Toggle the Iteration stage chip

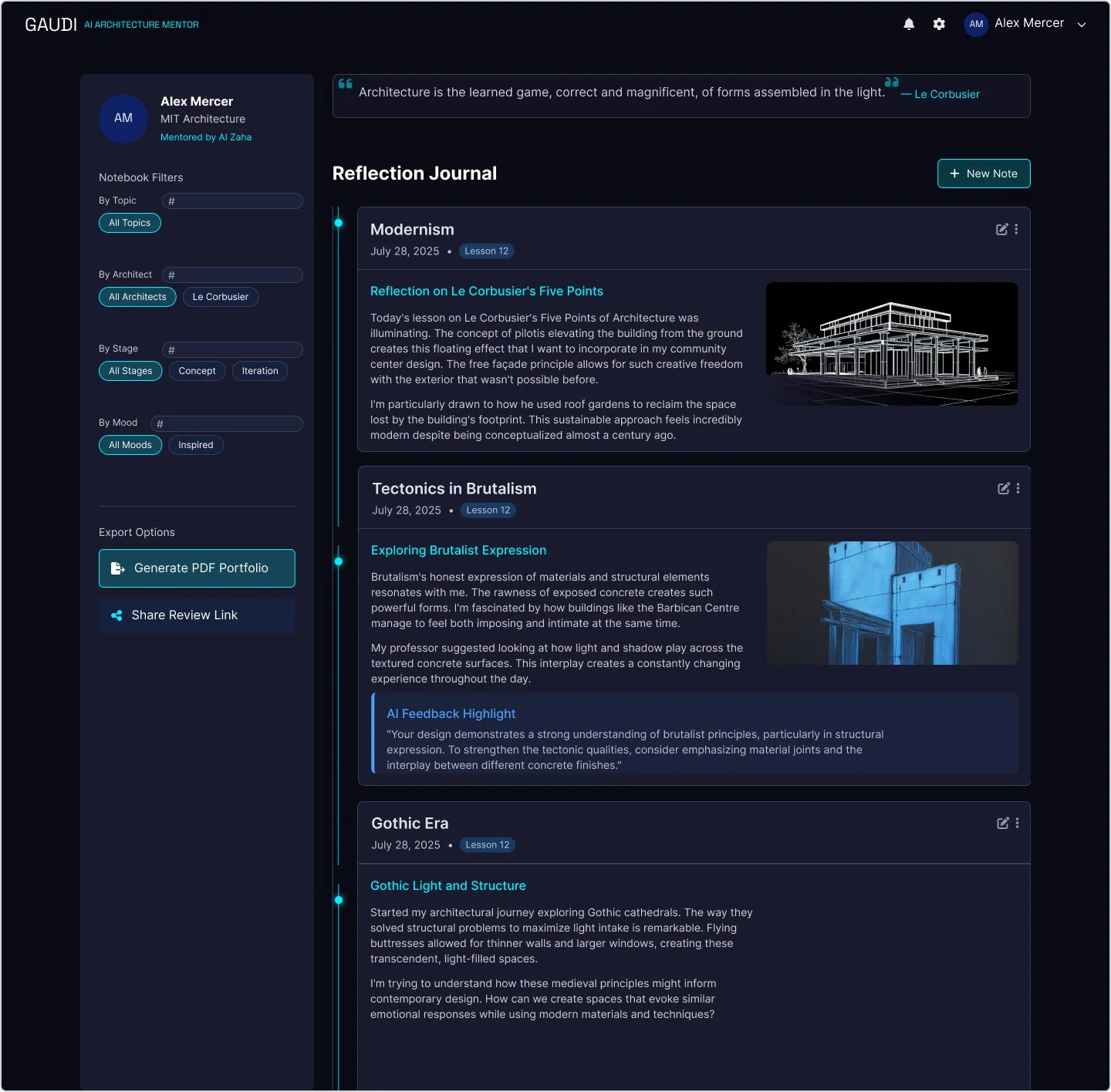click(x=260, y=371)
